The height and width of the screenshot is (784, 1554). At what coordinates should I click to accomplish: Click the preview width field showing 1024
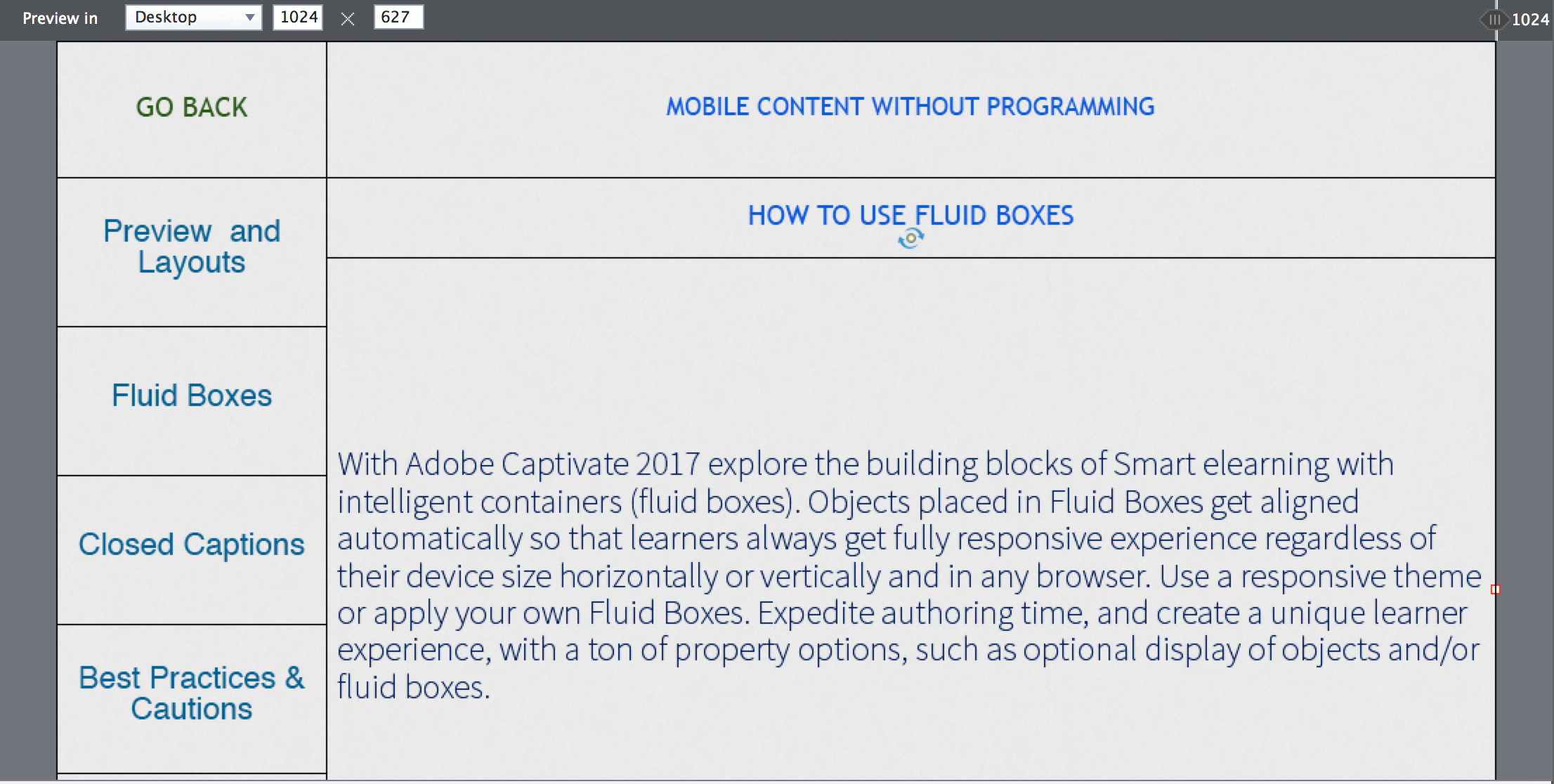pos(299,18)
